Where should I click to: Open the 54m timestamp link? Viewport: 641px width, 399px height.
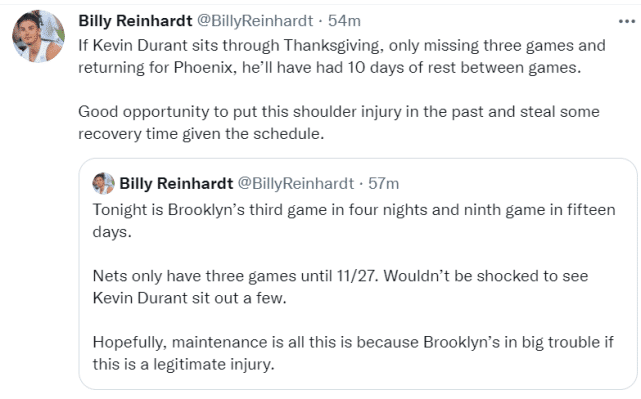pos(345,21)
